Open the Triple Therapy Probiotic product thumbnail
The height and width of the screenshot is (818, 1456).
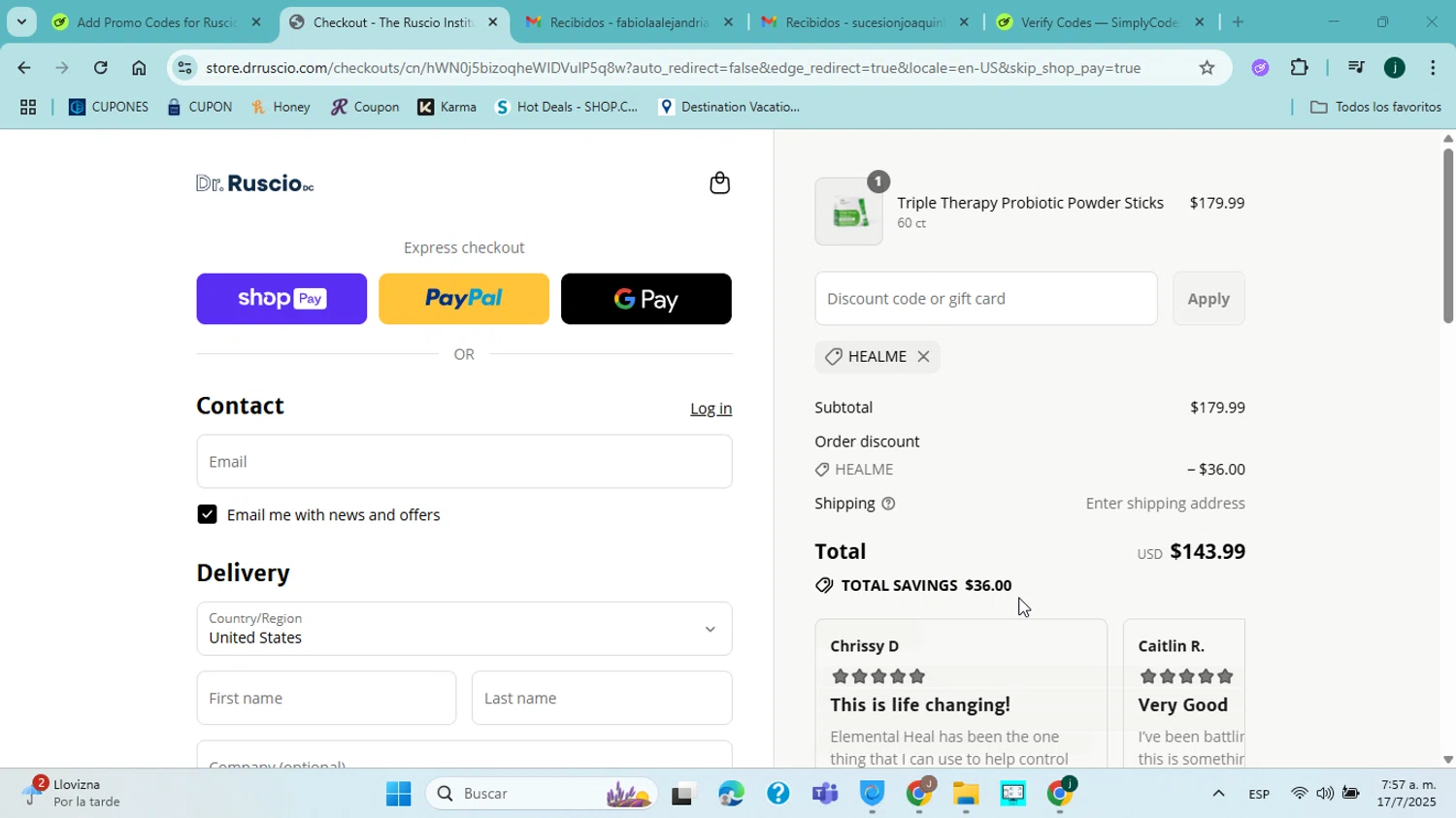coord(848,212)
